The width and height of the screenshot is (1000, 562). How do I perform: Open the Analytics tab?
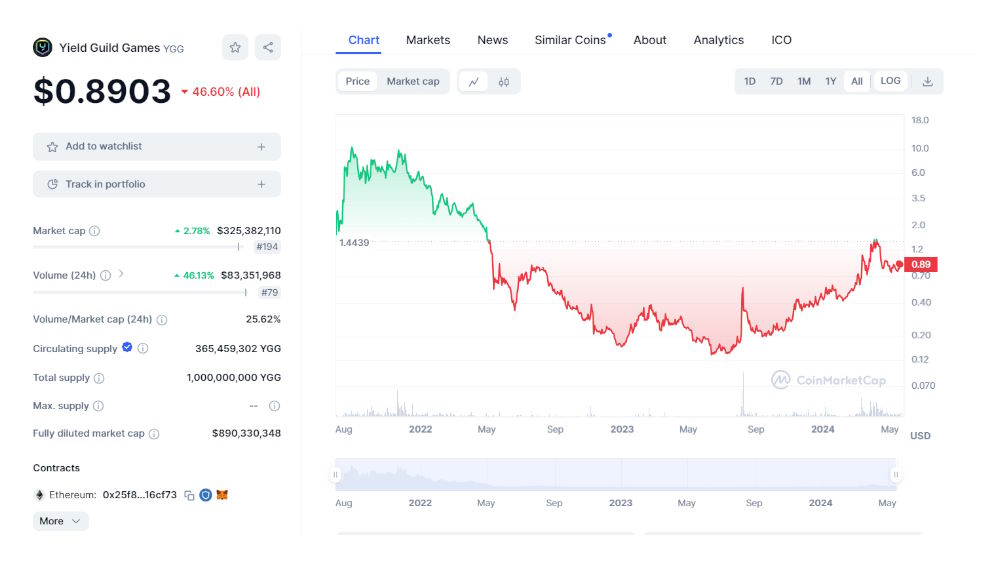719,40
